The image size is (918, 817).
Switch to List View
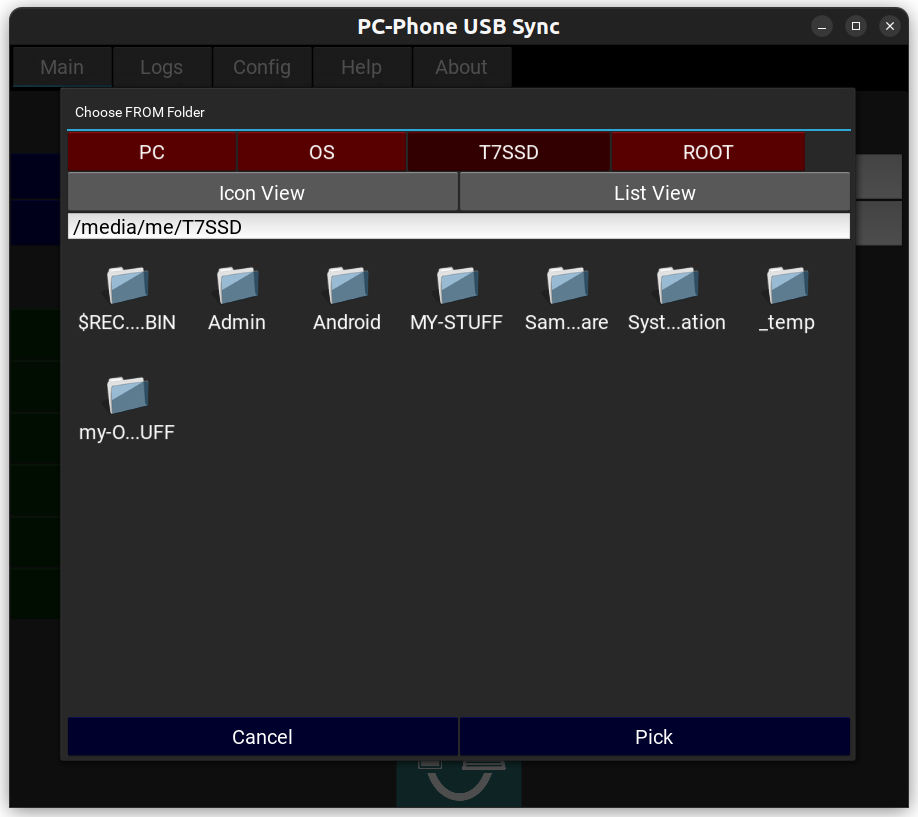tap(654, 192)
